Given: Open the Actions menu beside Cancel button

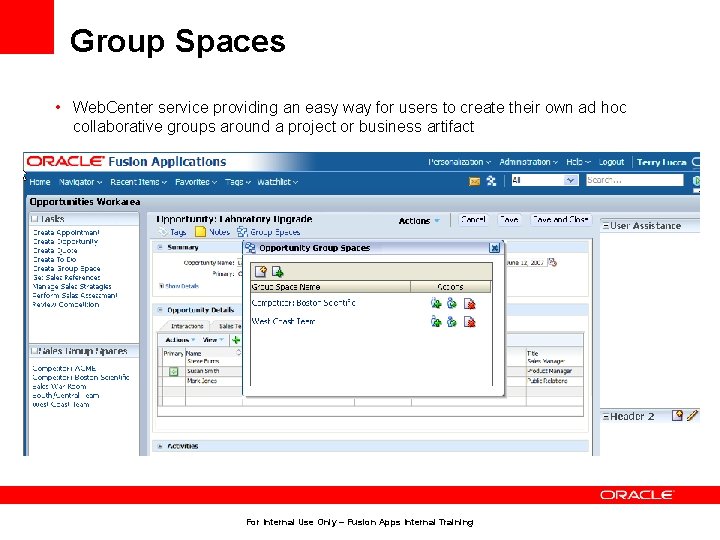Looking at the screenshot, I should (x=419, y=221).
